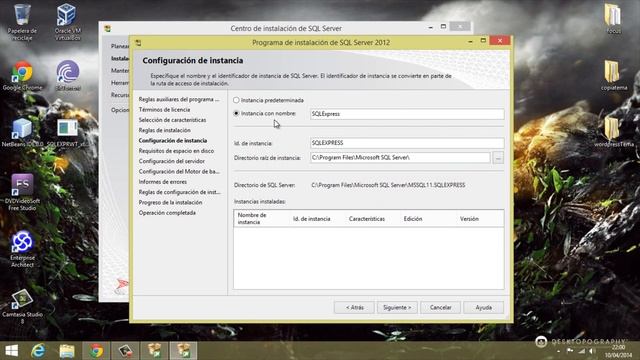Open Enterprise Architect desktop shortcut
This screenshot has width=640, height=360.
coord(22,249)
